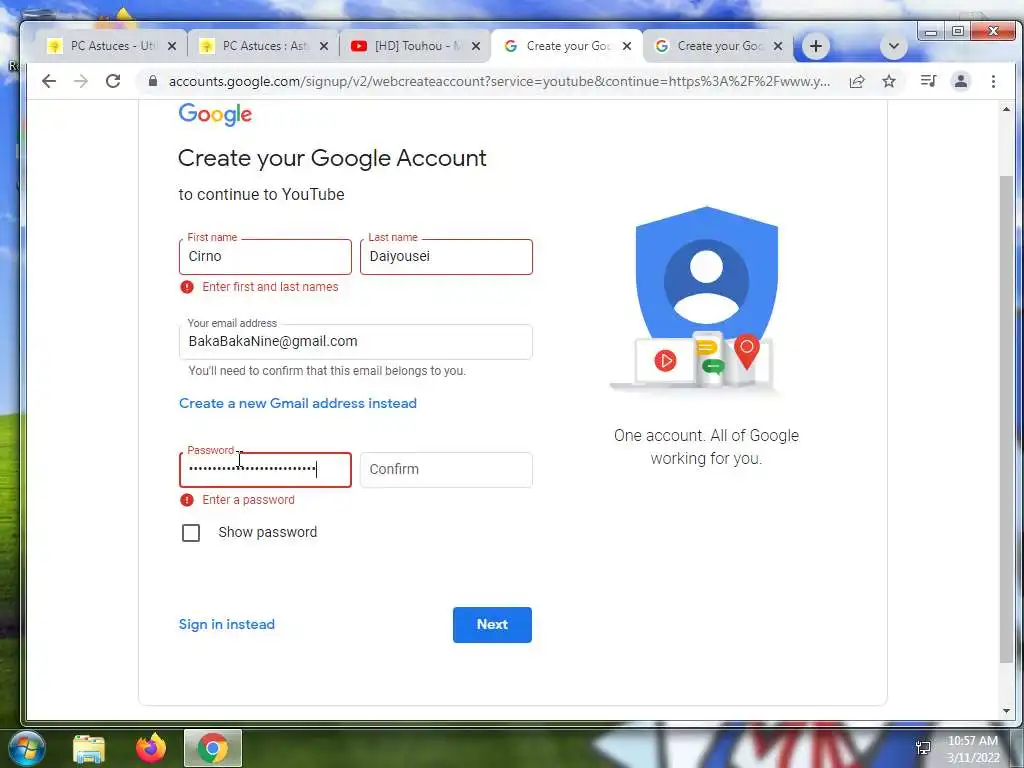Click Create a new Gmail address instead

coord(298,404)
